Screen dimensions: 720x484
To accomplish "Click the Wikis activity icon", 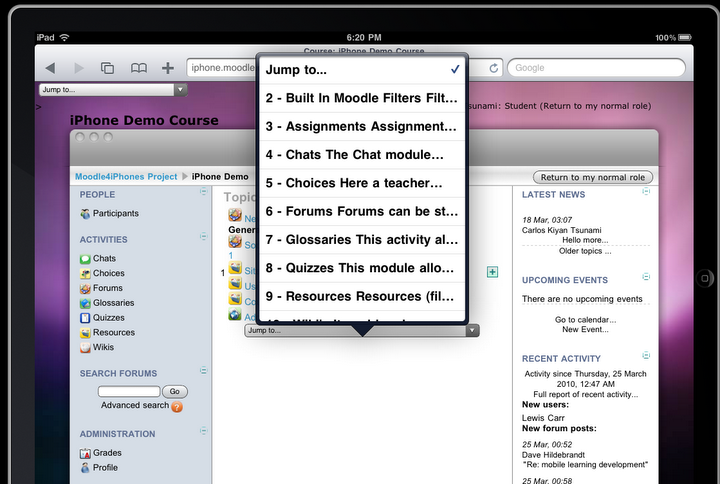I will tap(85, 348).
